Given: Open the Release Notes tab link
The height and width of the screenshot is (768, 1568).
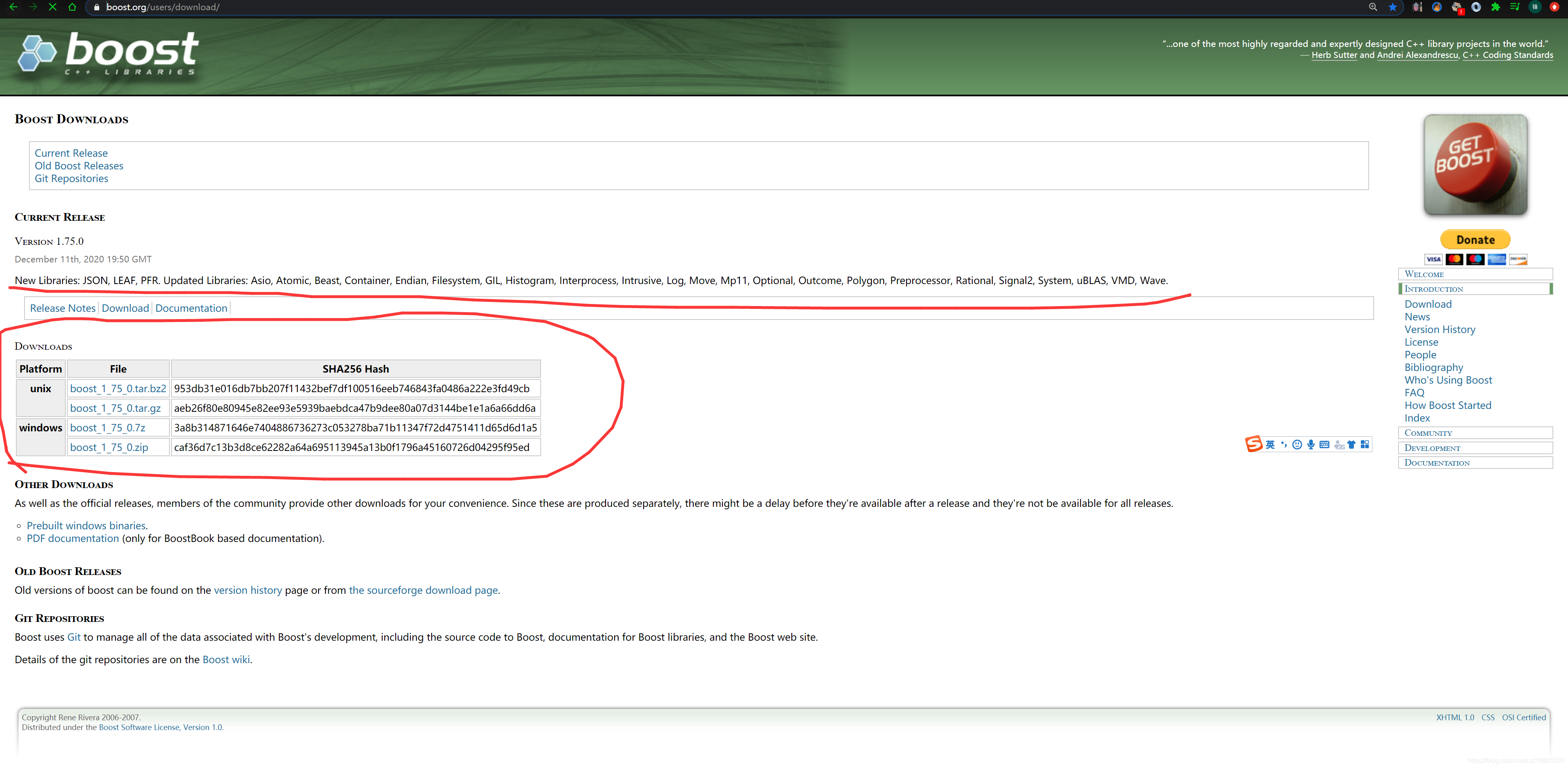Looking at the screenshot, I should tap(63, 308).
